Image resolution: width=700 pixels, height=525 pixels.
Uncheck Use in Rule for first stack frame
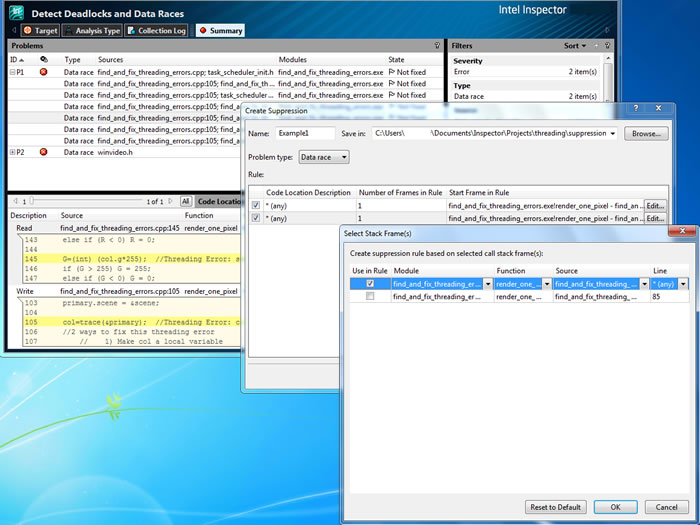click(370, 284)
